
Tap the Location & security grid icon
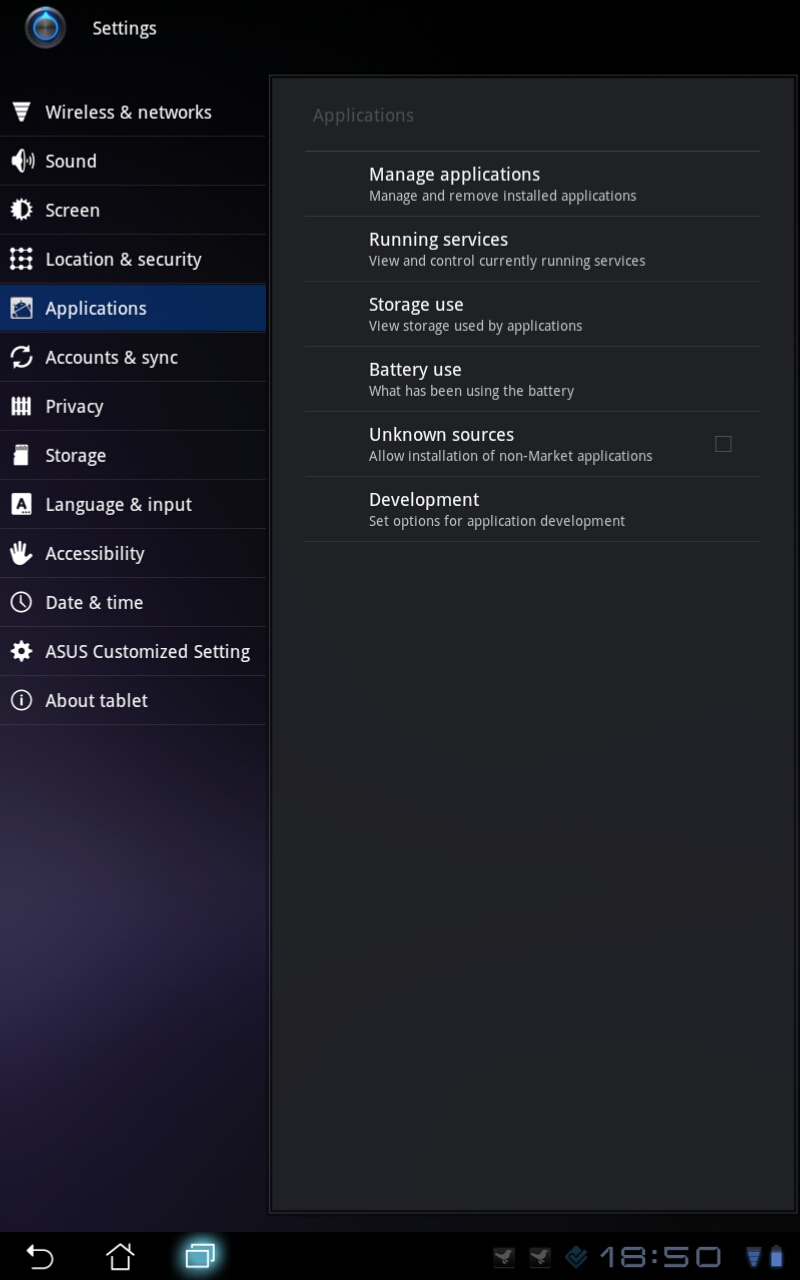pos(21,259)
